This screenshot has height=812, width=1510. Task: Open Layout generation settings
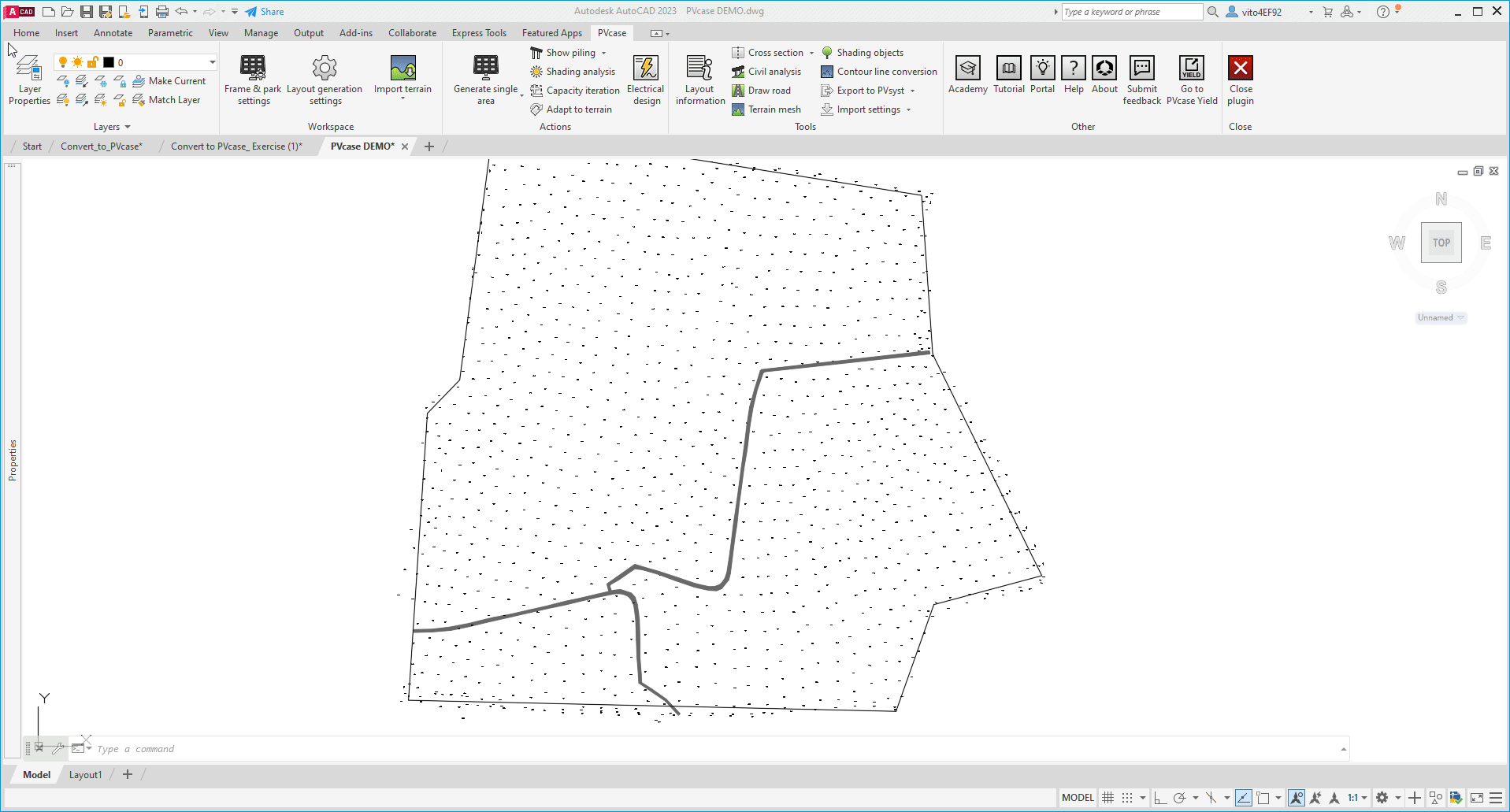point(325,80)
